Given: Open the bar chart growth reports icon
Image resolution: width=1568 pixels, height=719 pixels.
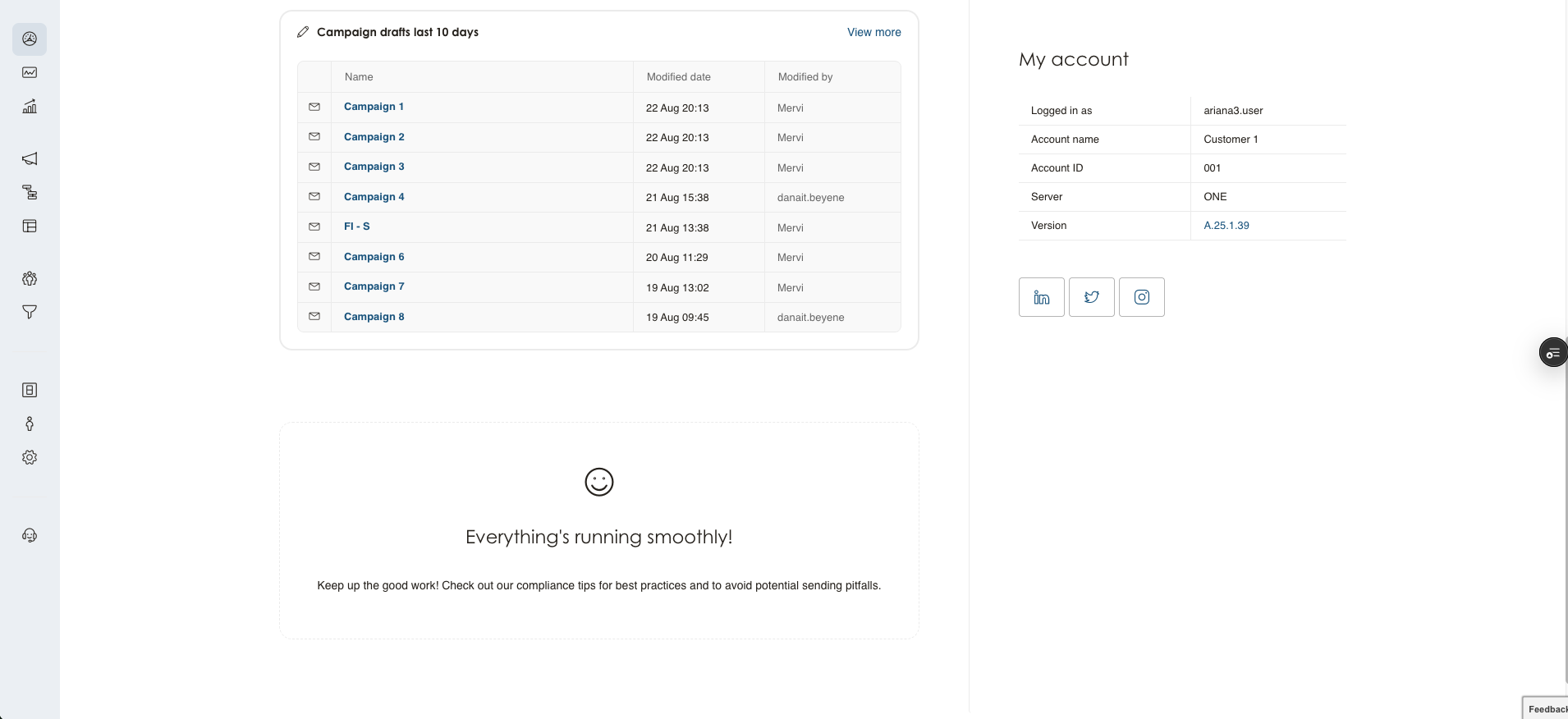Looking at the screenshot, I should pyautogui.click(x=30, y=107).
